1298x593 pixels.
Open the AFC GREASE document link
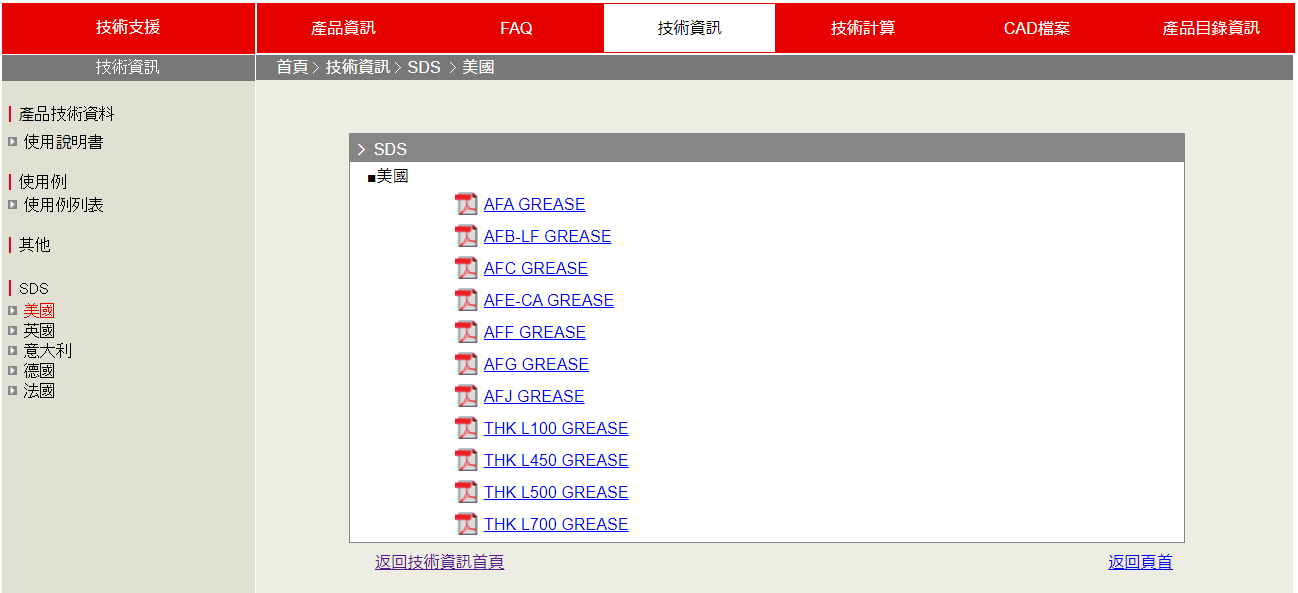536,268
